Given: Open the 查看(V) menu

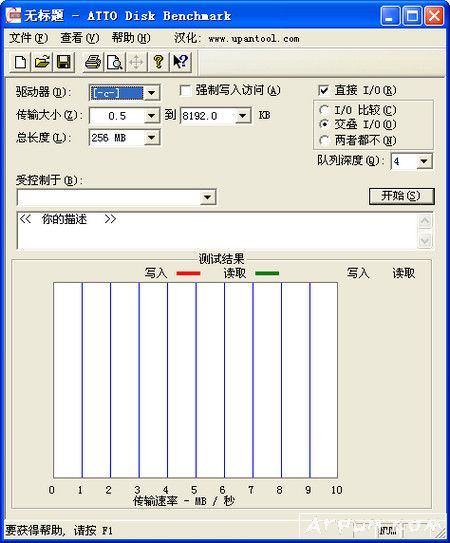Looking at the screenshot, I should click(79, 38).
